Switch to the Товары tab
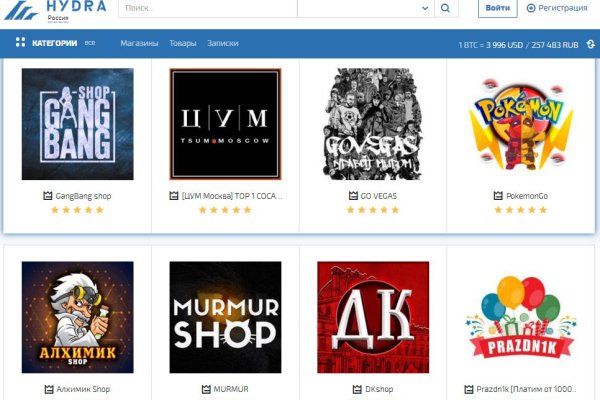The height and width of the screenshot is (400, 600). 183,43
